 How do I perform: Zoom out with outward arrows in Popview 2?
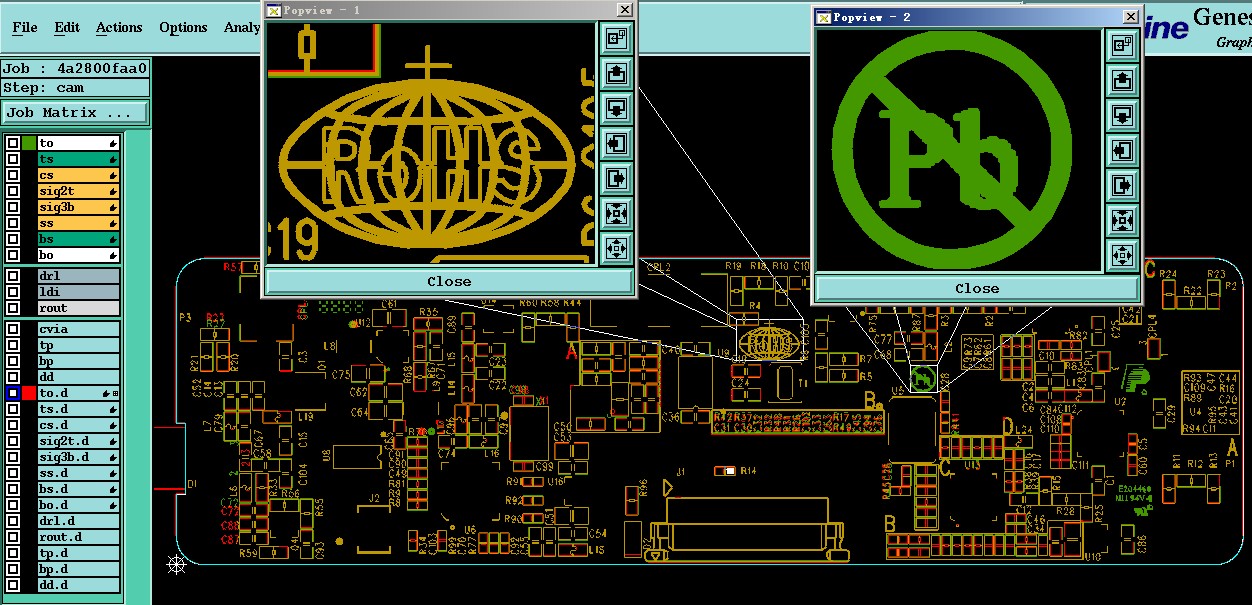[1123, 255]
